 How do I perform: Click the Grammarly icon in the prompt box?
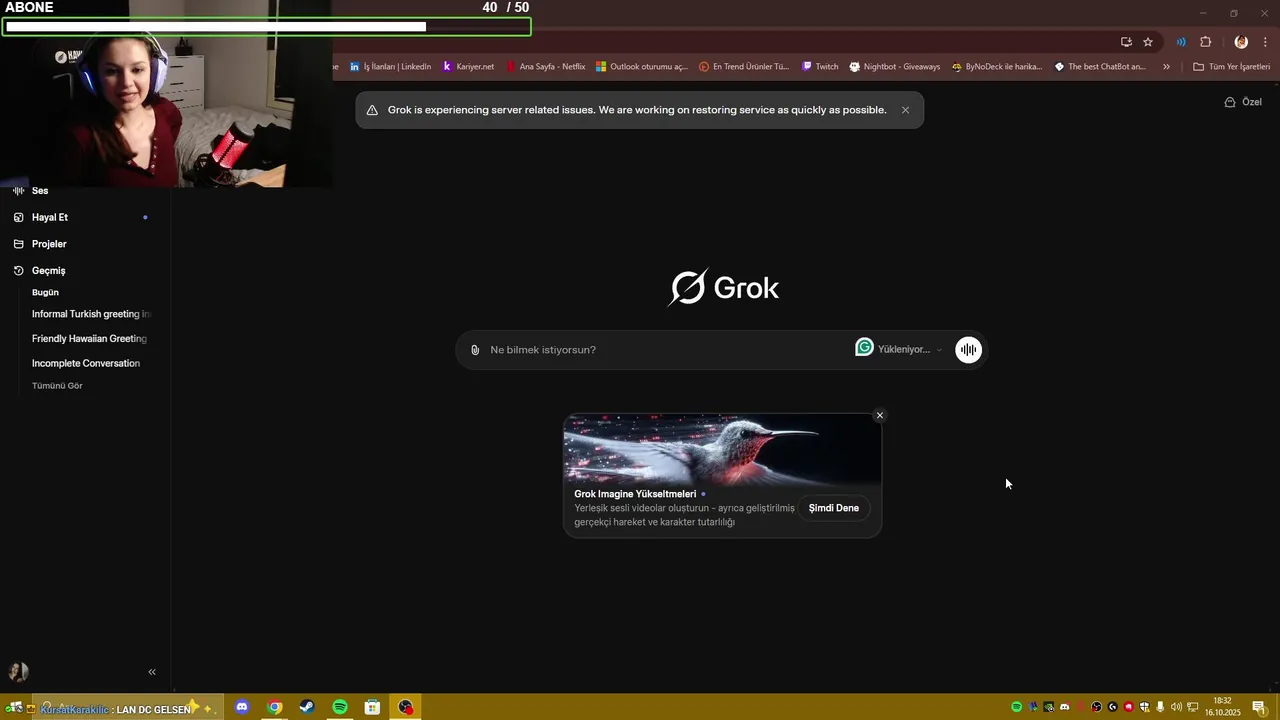[x=864, y=347]
